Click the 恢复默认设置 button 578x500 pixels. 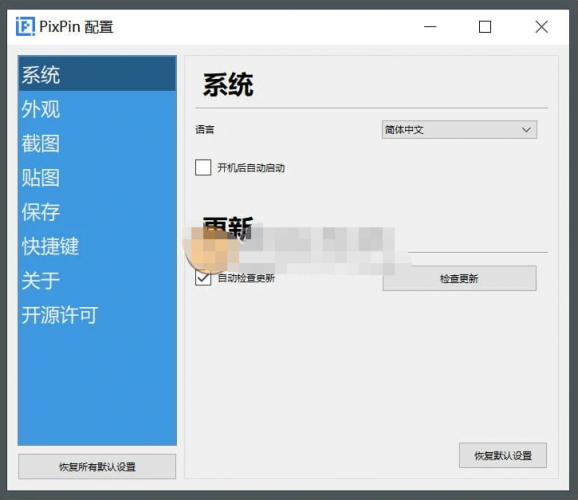pyautogui.click(x=503, y=455)
